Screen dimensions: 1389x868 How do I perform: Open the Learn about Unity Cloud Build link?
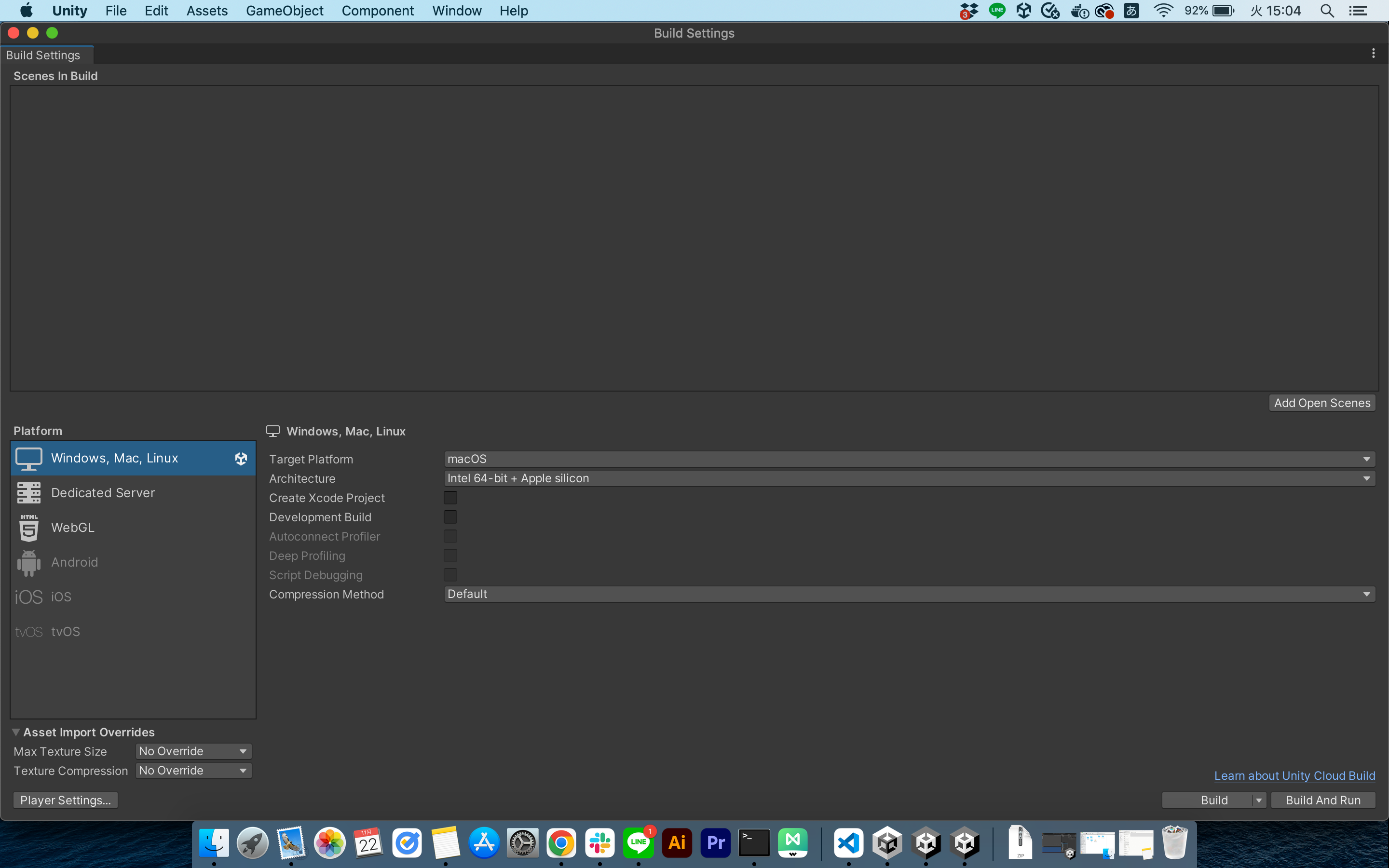[1294, 775]
